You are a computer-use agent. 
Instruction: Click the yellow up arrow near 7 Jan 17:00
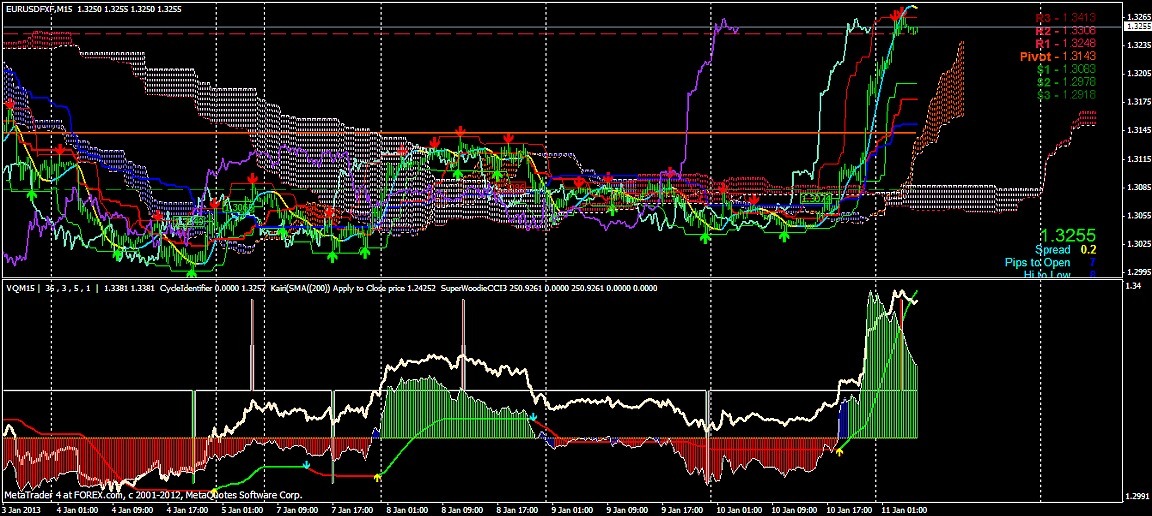pyautogui.click(x=377, y=477)
